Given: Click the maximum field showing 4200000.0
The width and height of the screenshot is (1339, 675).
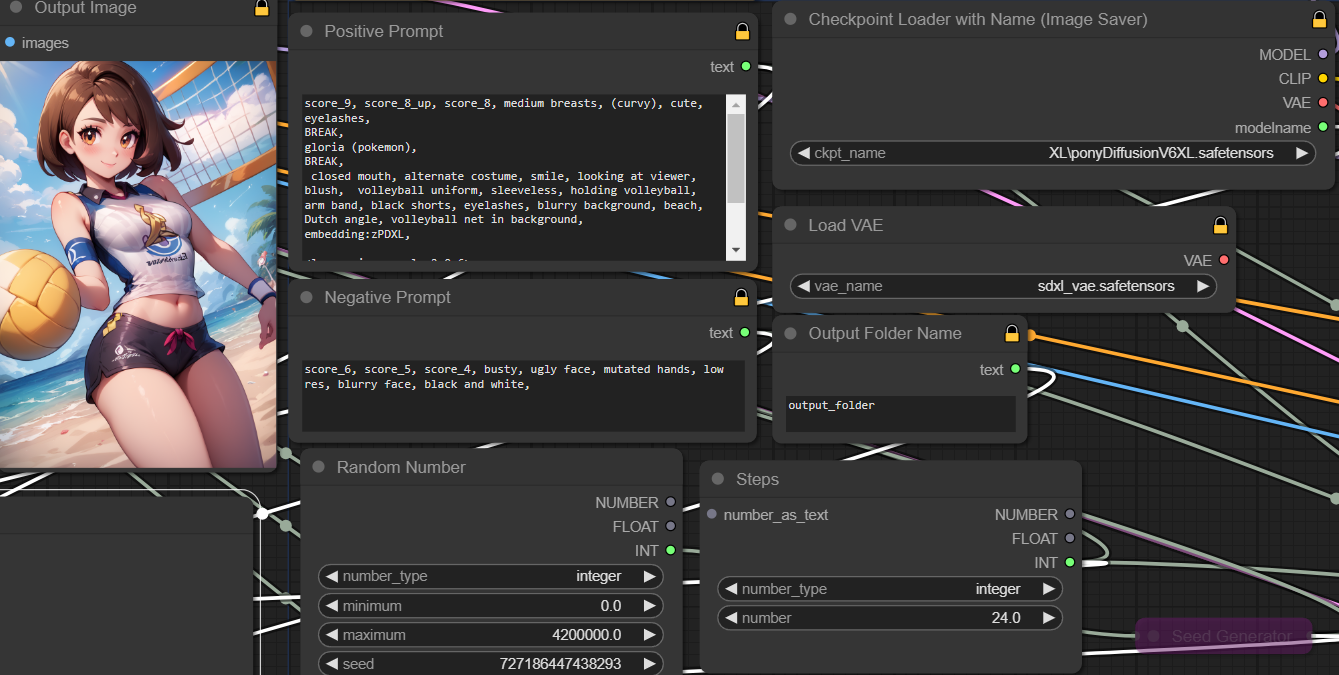Looking at the screenshot, I should point(490,634).
